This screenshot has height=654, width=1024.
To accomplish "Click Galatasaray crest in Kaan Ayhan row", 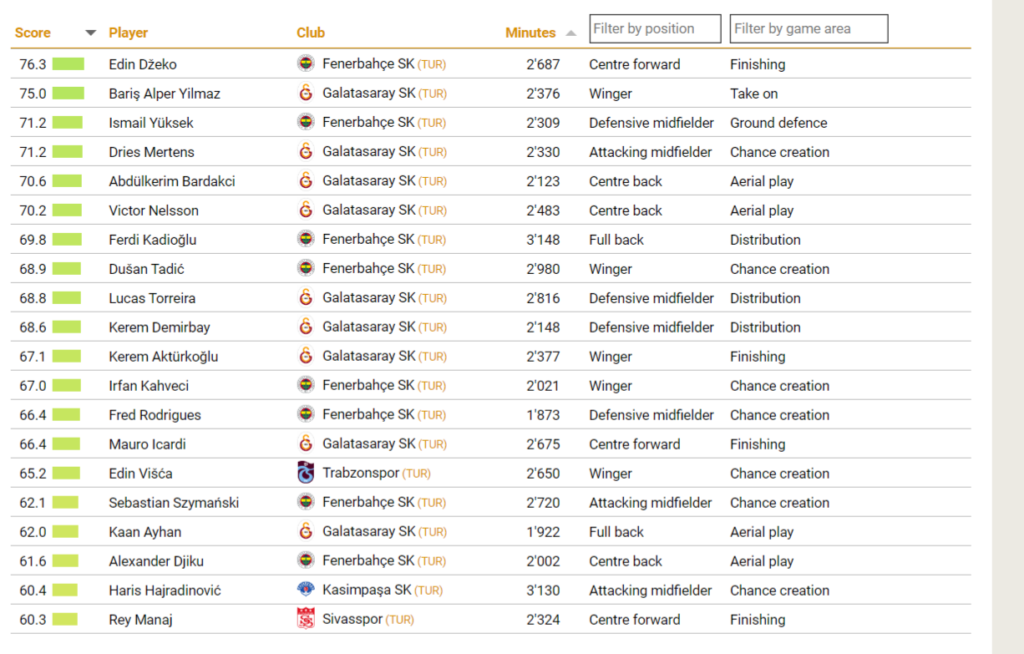I will 305,531.
